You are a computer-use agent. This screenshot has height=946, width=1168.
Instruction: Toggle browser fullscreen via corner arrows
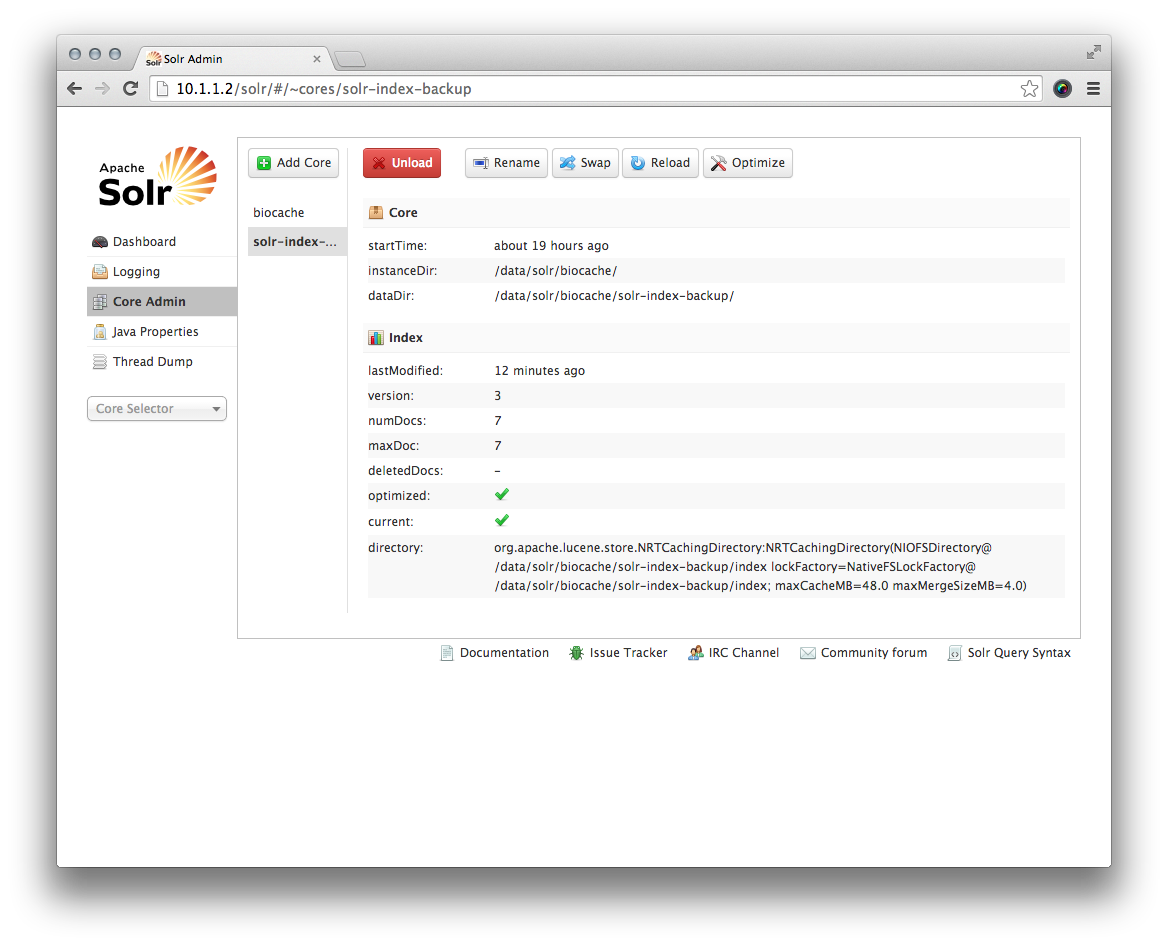click(x=1094, y=52)
